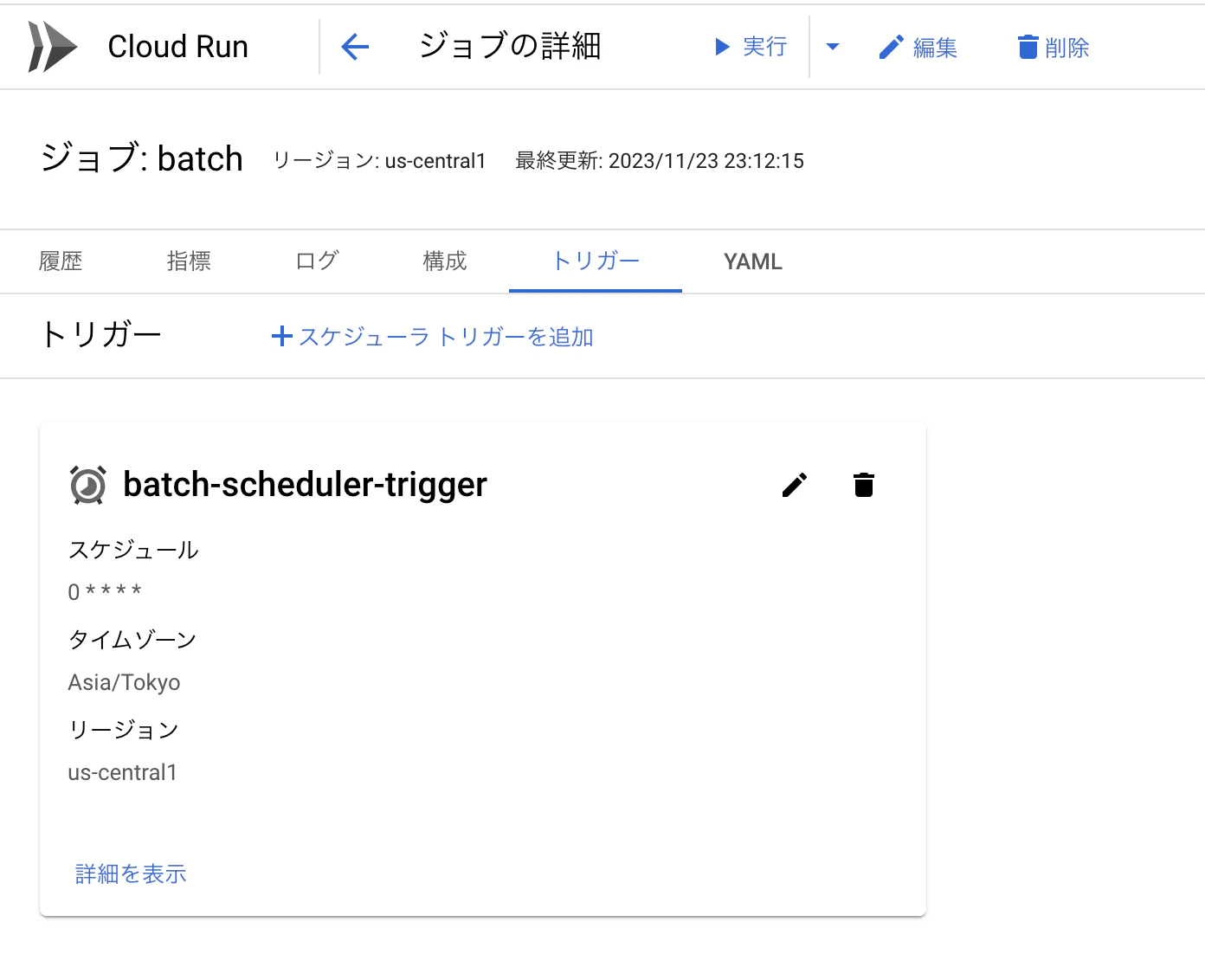Click the us-central1 value in trigger card
1205x980 pixels.
coord(123,772)
